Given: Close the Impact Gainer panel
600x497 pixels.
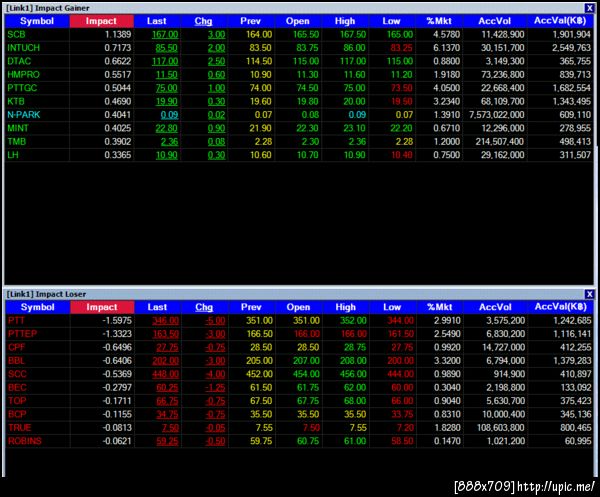Looking at the screenshot, I should click(x=589, y=8).
